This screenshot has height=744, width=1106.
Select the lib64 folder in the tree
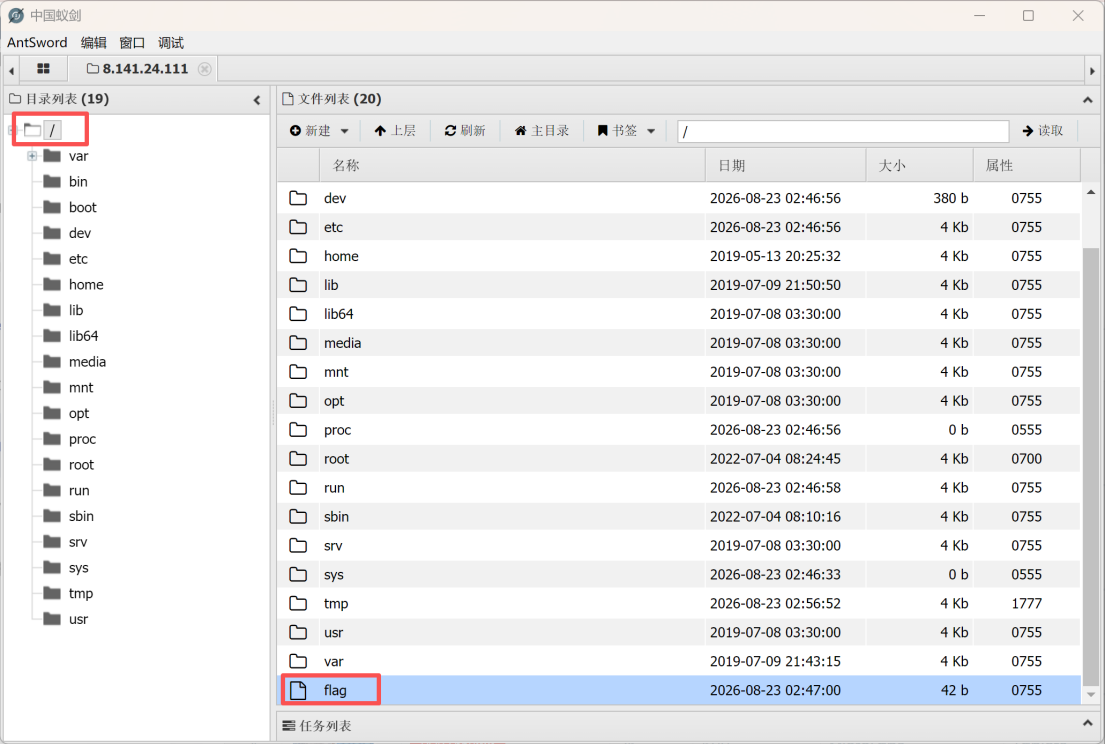click(83, 336)
